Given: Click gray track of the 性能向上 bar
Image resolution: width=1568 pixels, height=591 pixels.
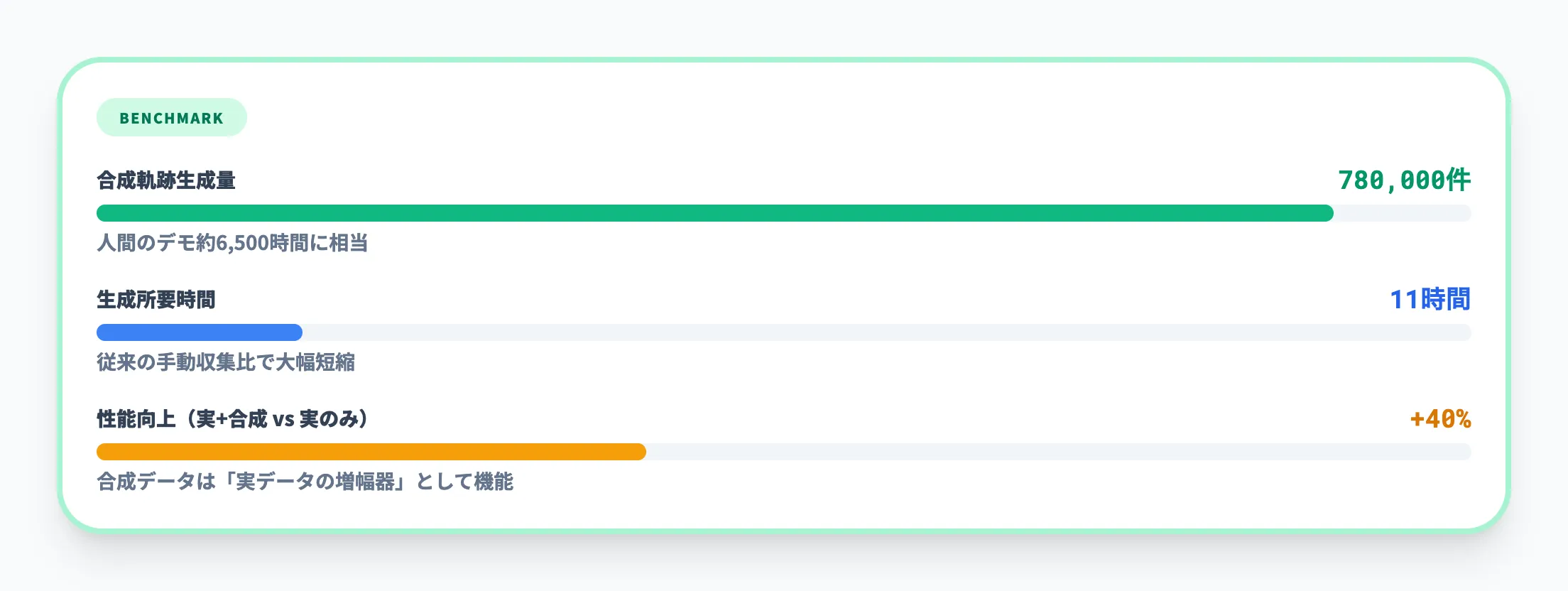Looking at the screenshot, I should [1058, 452].
